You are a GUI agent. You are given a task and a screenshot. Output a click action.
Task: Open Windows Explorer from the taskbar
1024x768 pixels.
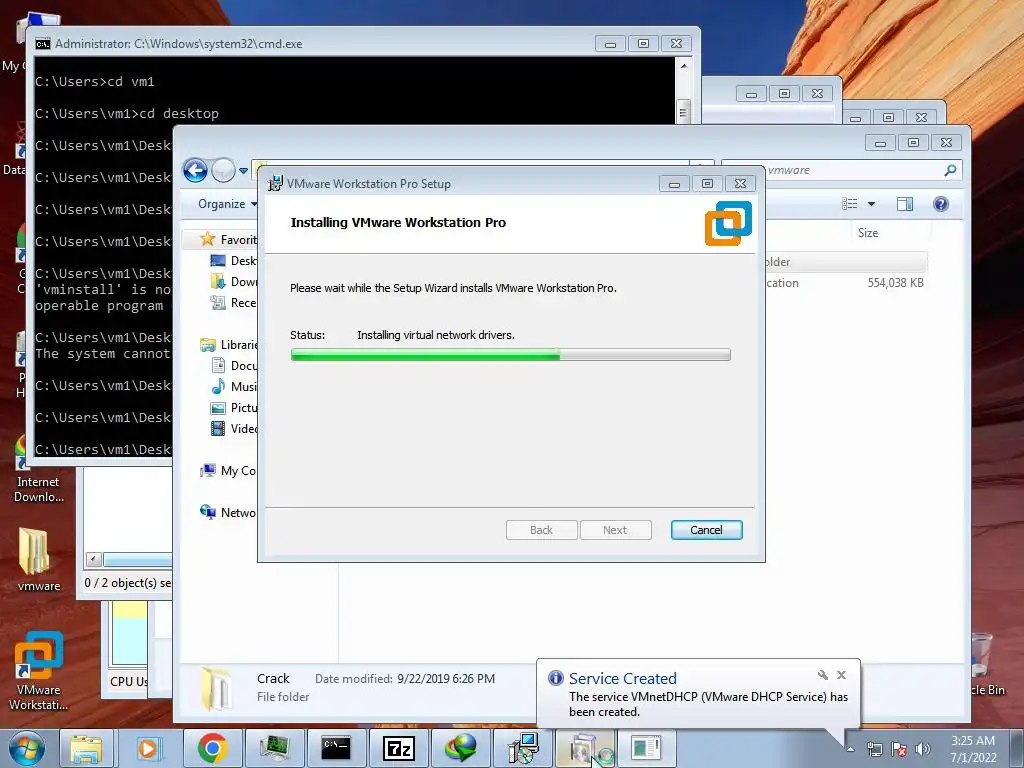[x=86, y=748]
